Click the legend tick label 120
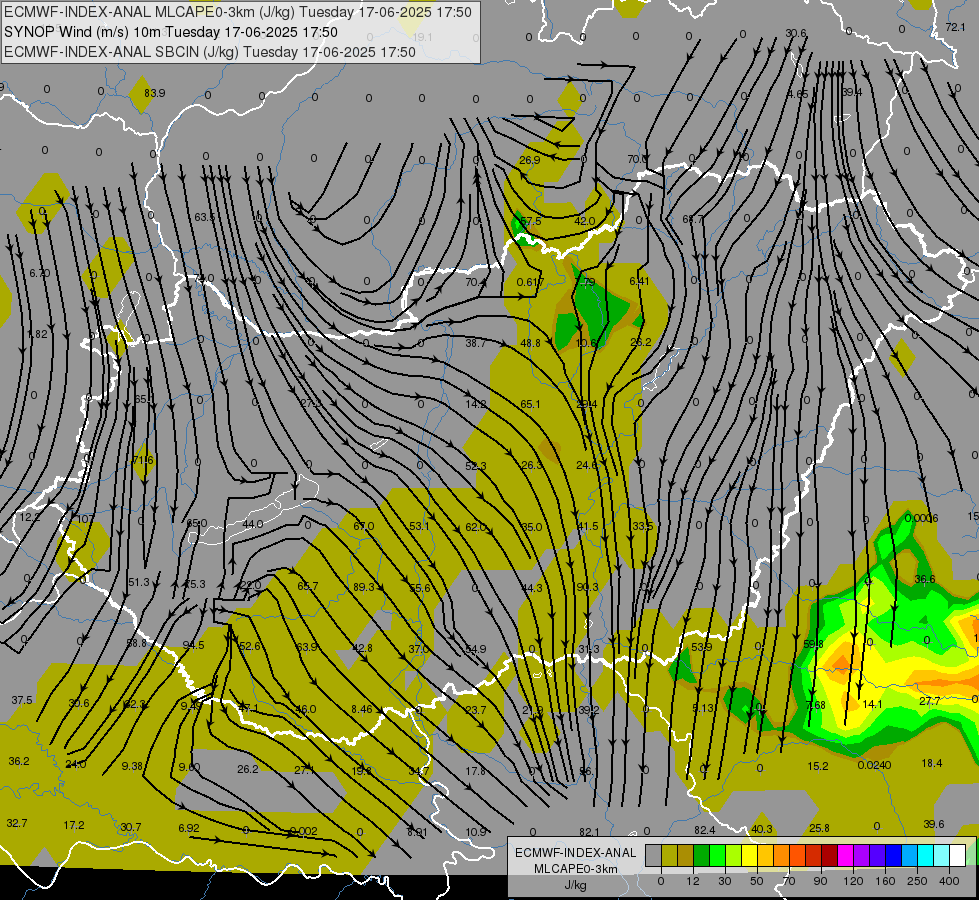This screenshot has height=900, width=979. click(x=853, y=881)
